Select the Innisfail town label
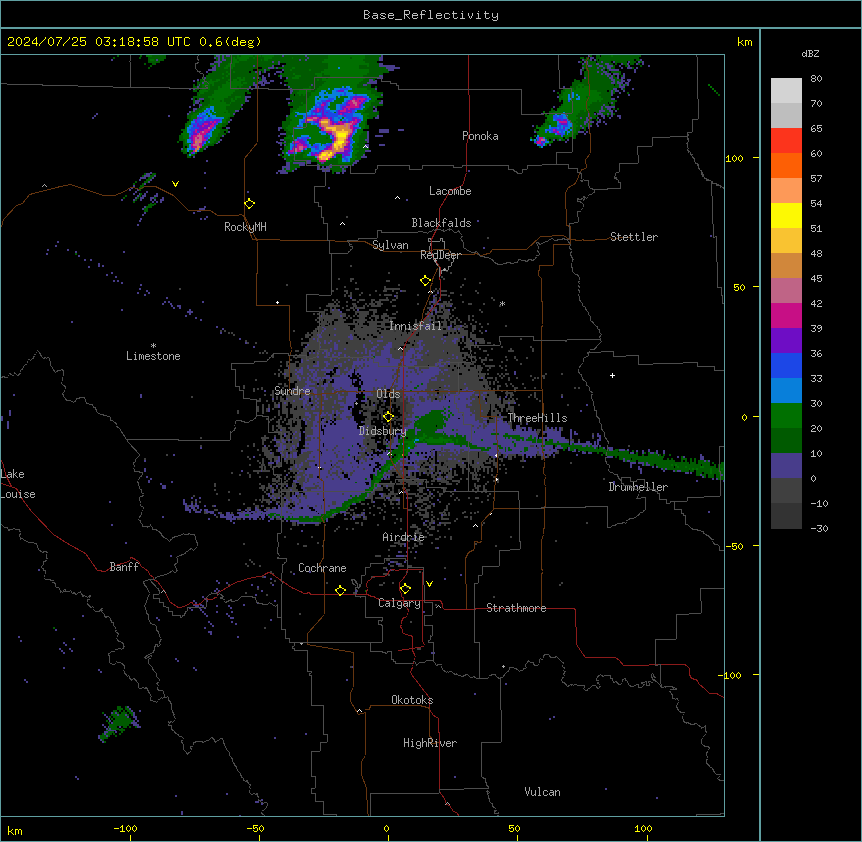Image resolution: width=862 pixels, height=842 pixels. pos(416,326)
